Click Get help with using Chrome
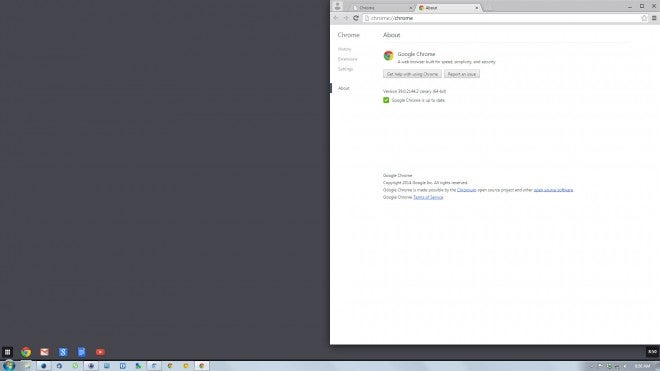660x371 pixels. tap(412, 74)
